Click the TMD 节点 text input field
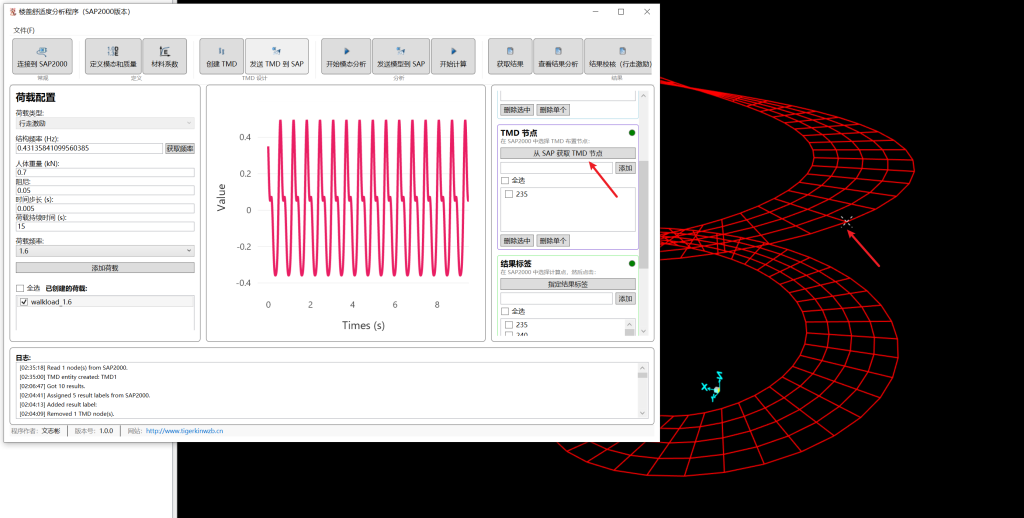Image resolution: width=1024 pixels, height=518 pixels. click(x=556, y=168)
